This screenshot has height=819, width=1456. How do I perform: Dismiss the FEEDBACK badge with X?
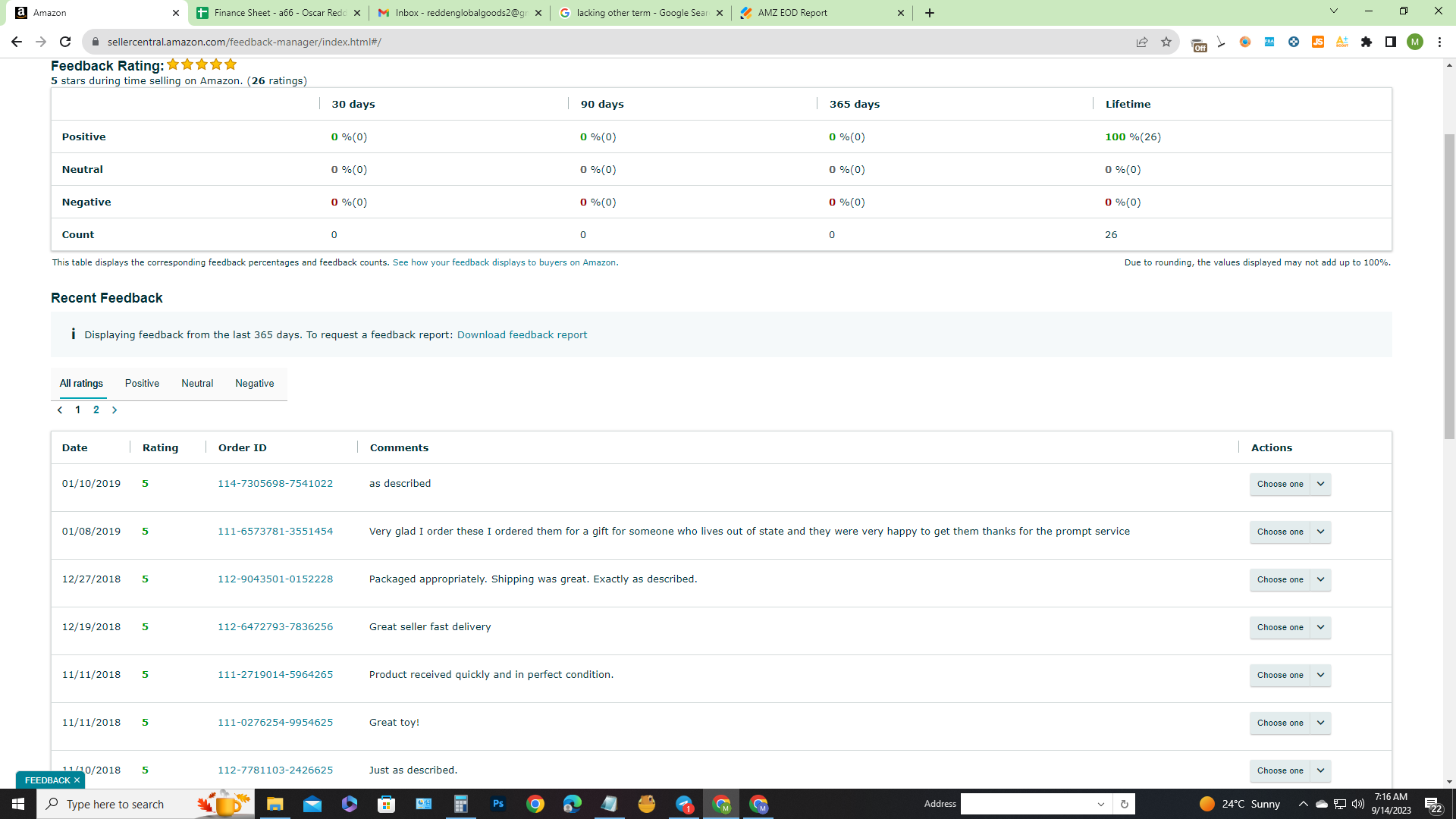(77, 780)
